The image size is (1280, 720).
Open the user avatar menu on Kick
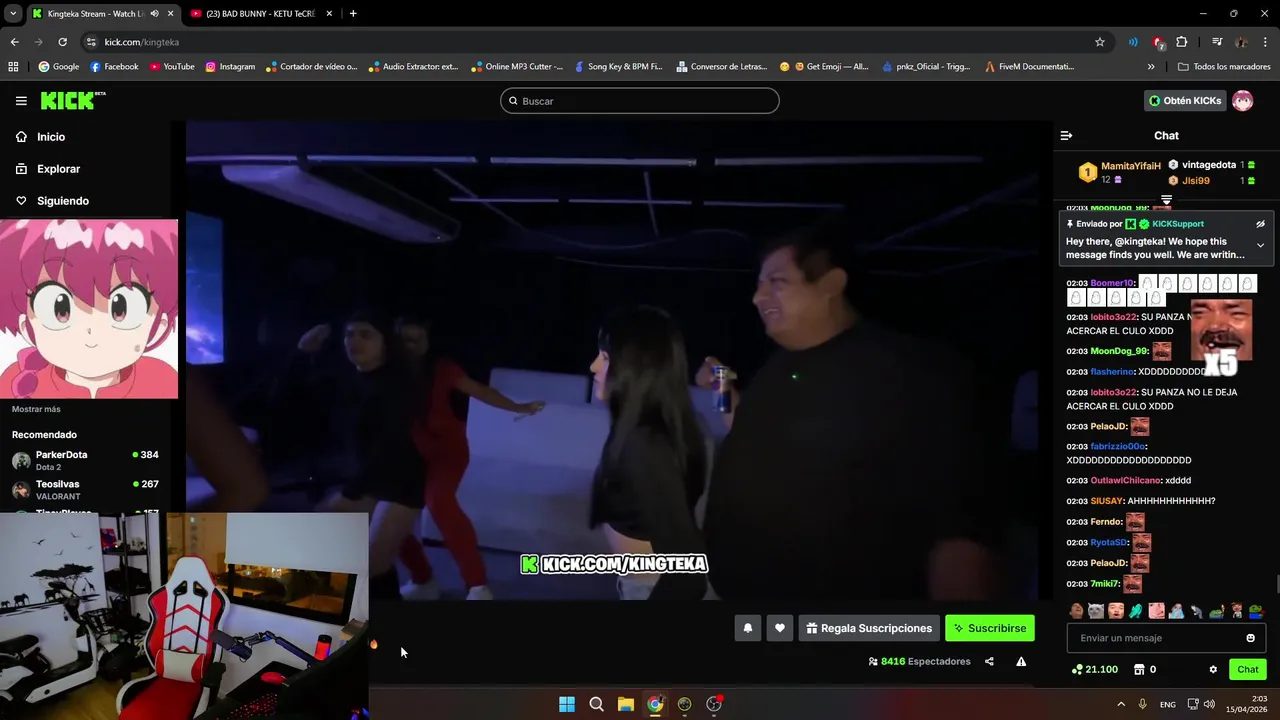(1242, 101)
